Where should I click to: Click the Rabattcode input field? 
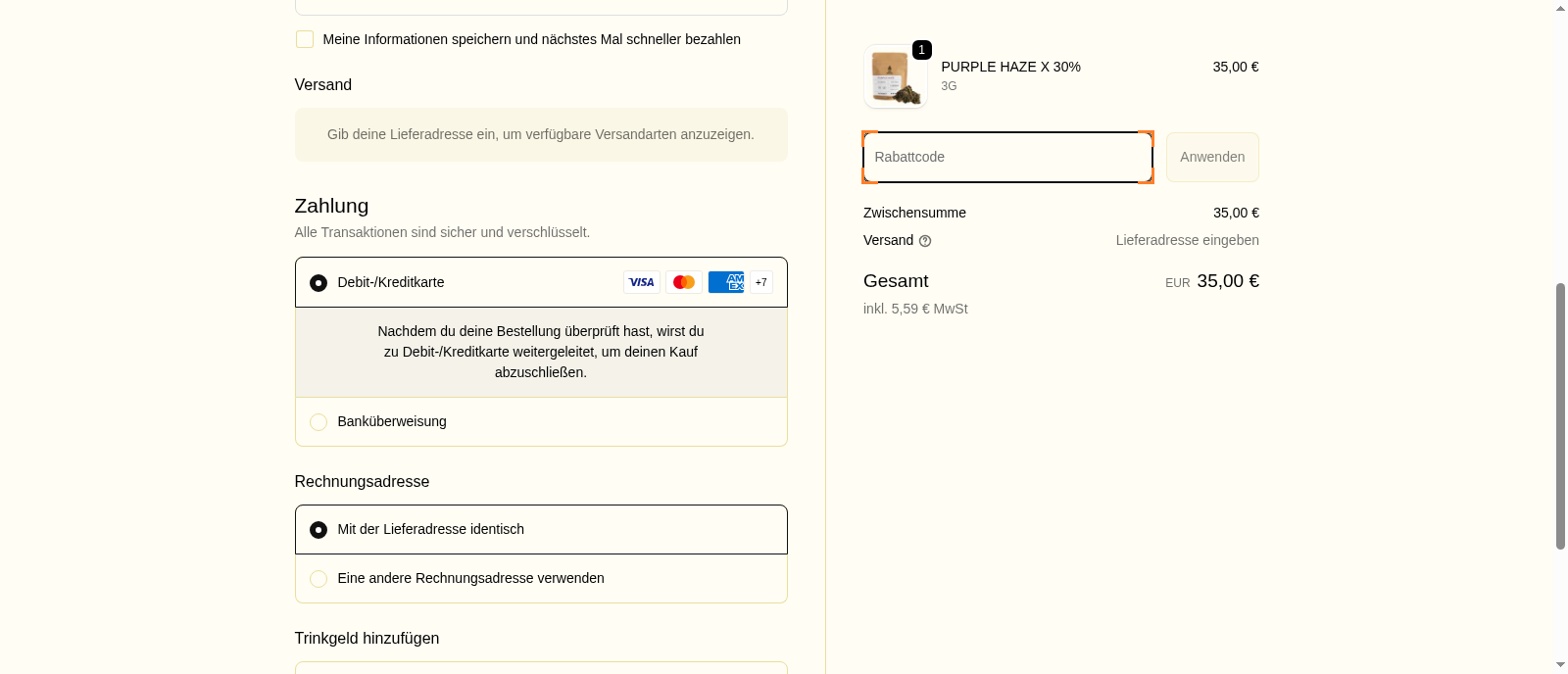click(x=1007, y=158)
